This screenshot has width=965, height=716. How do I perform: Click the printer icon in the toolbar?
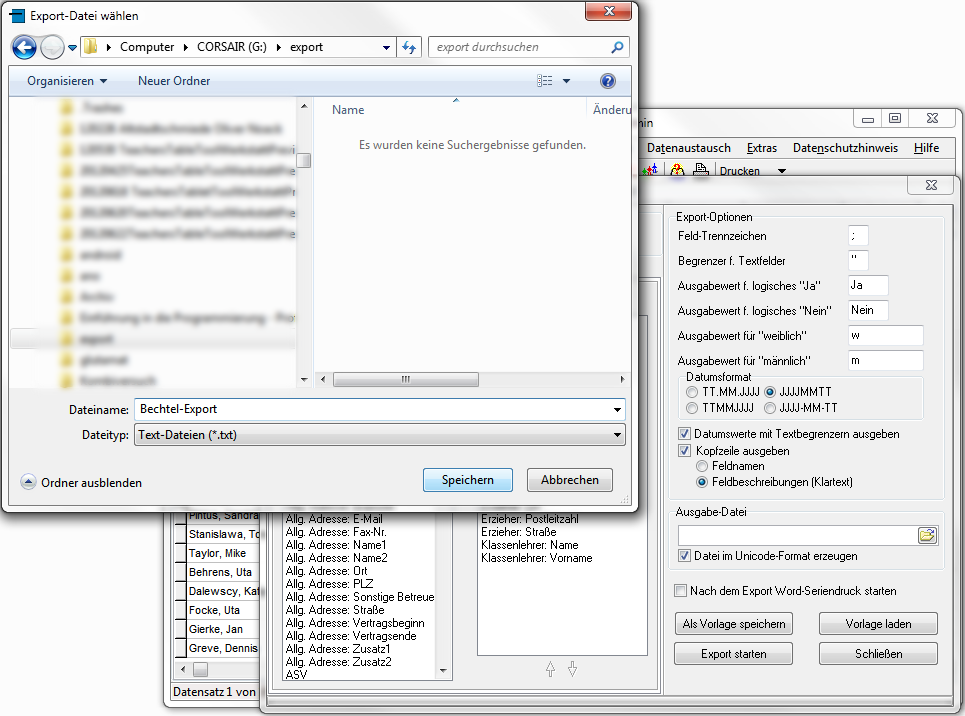[x=701, y=171]
